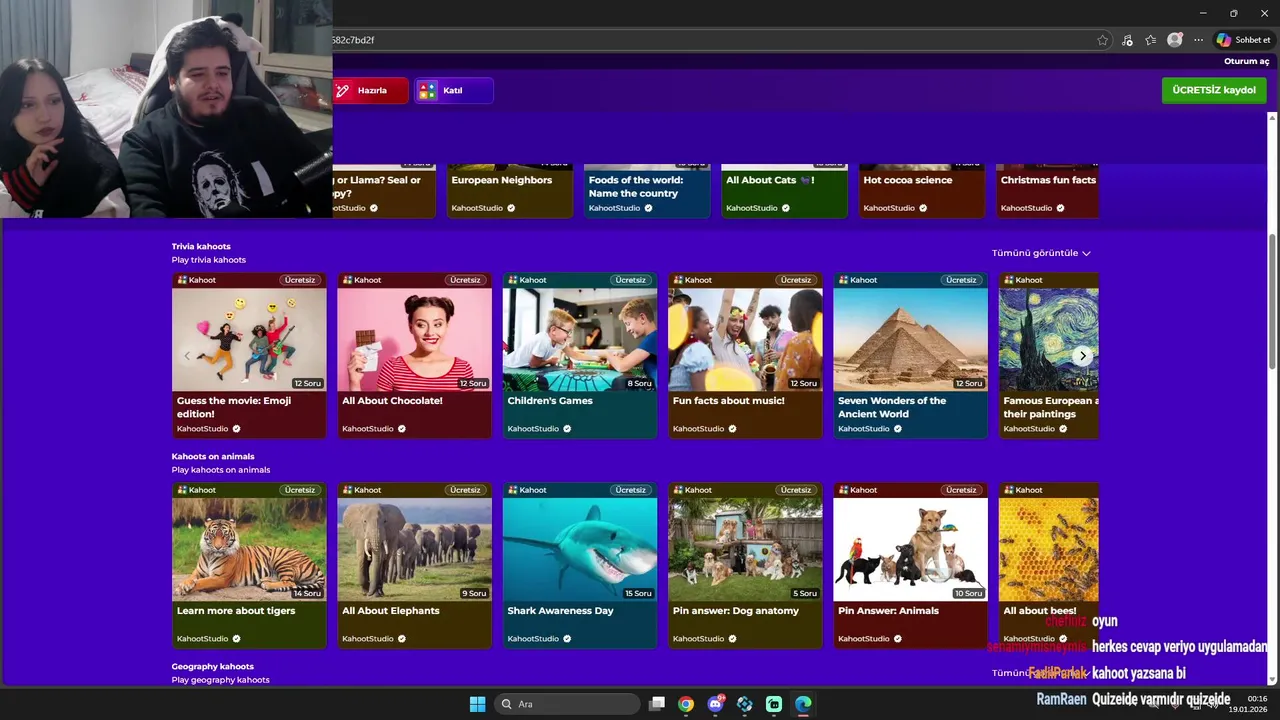Screen dimensions: 1280x720
Task: Click verified badge on Learn more about tigers card
Action: click(x=236, y=639)
